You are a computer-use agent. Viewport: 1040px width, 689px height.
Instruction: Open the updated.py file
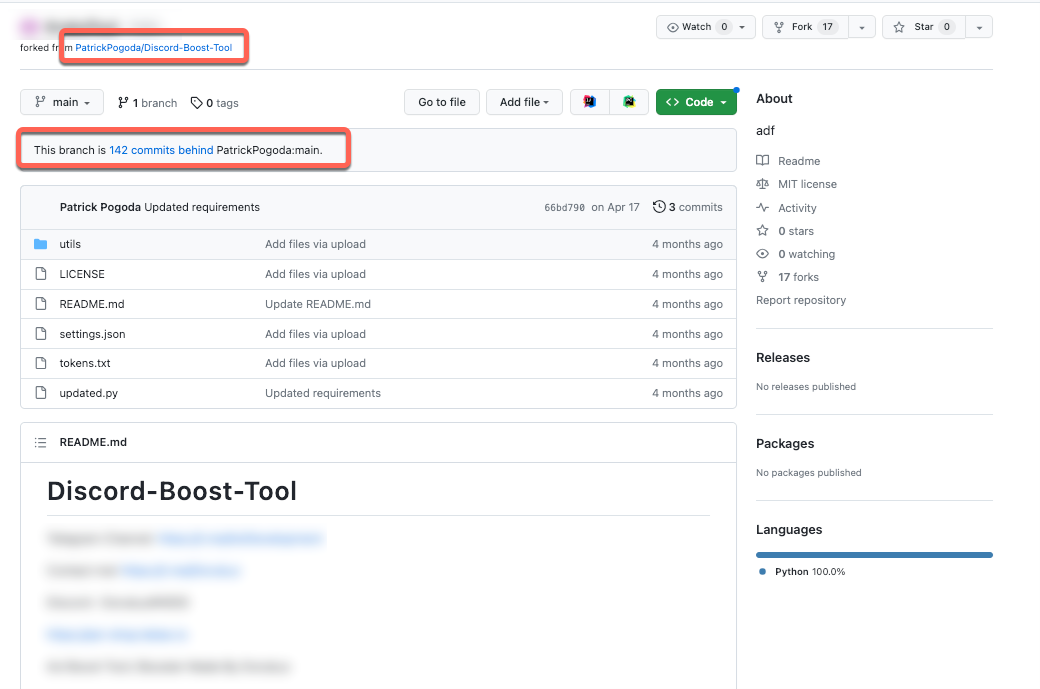click(89, 393)
